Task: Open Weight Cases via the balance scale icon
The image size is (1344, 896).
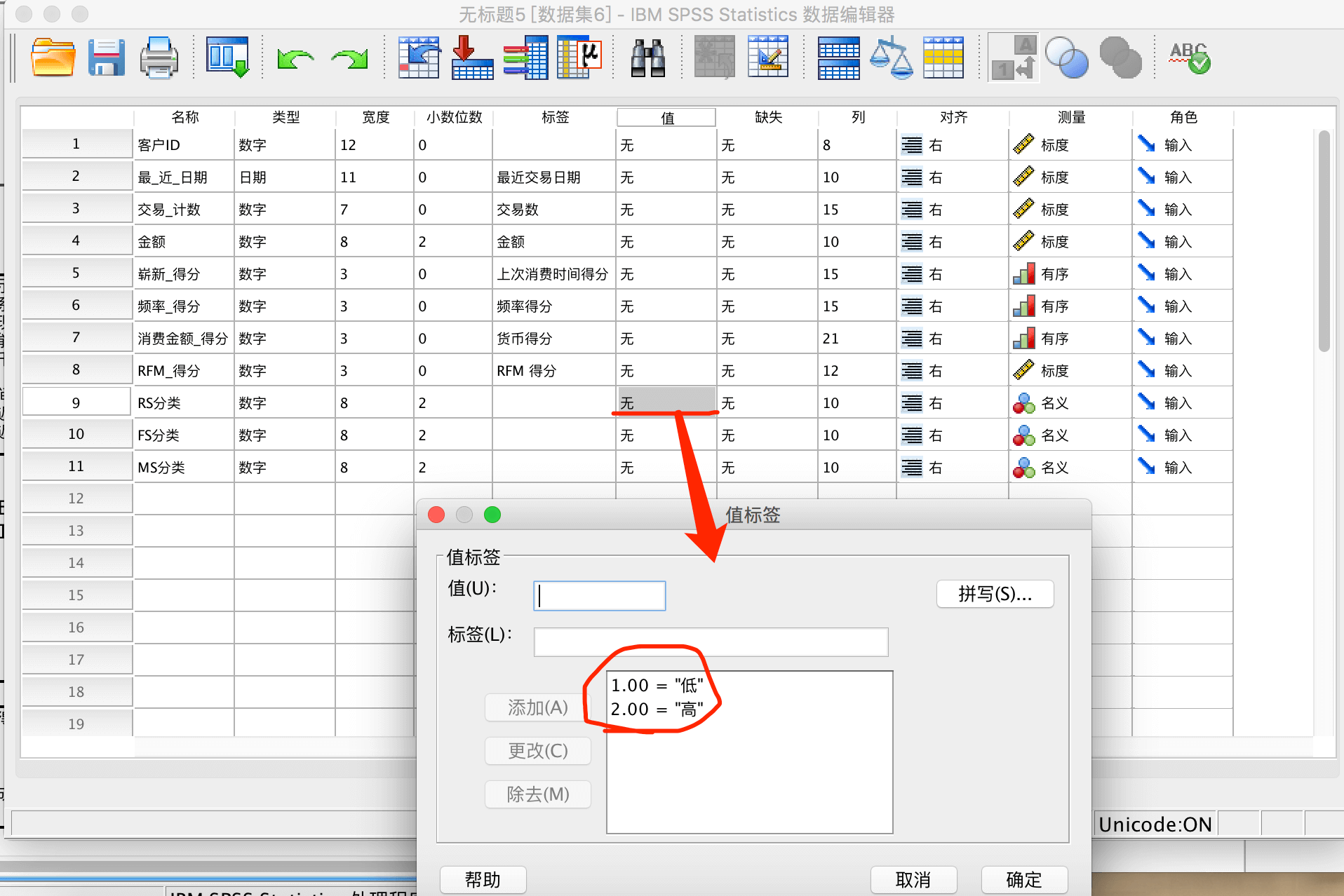Action: (x=891, y=57)
